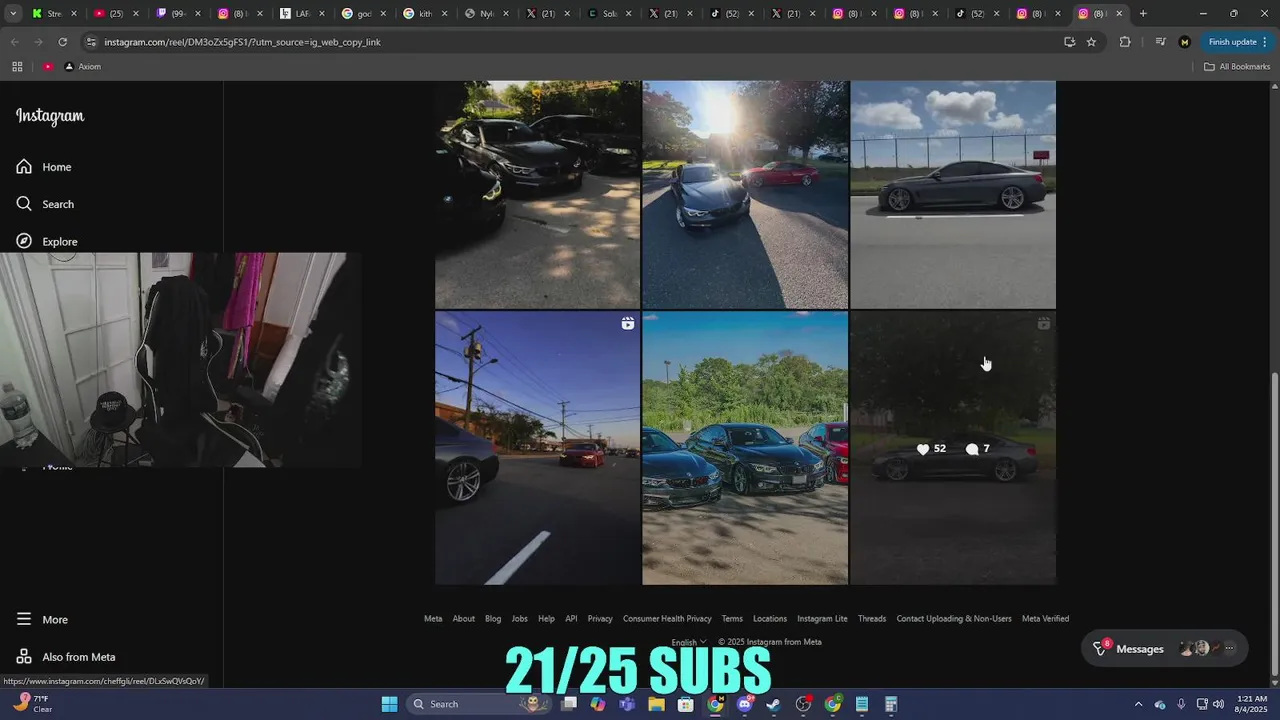Screen dimensions: 1280x720
Task: Open the Explore page in sidebar
Action: pos(47,242)
